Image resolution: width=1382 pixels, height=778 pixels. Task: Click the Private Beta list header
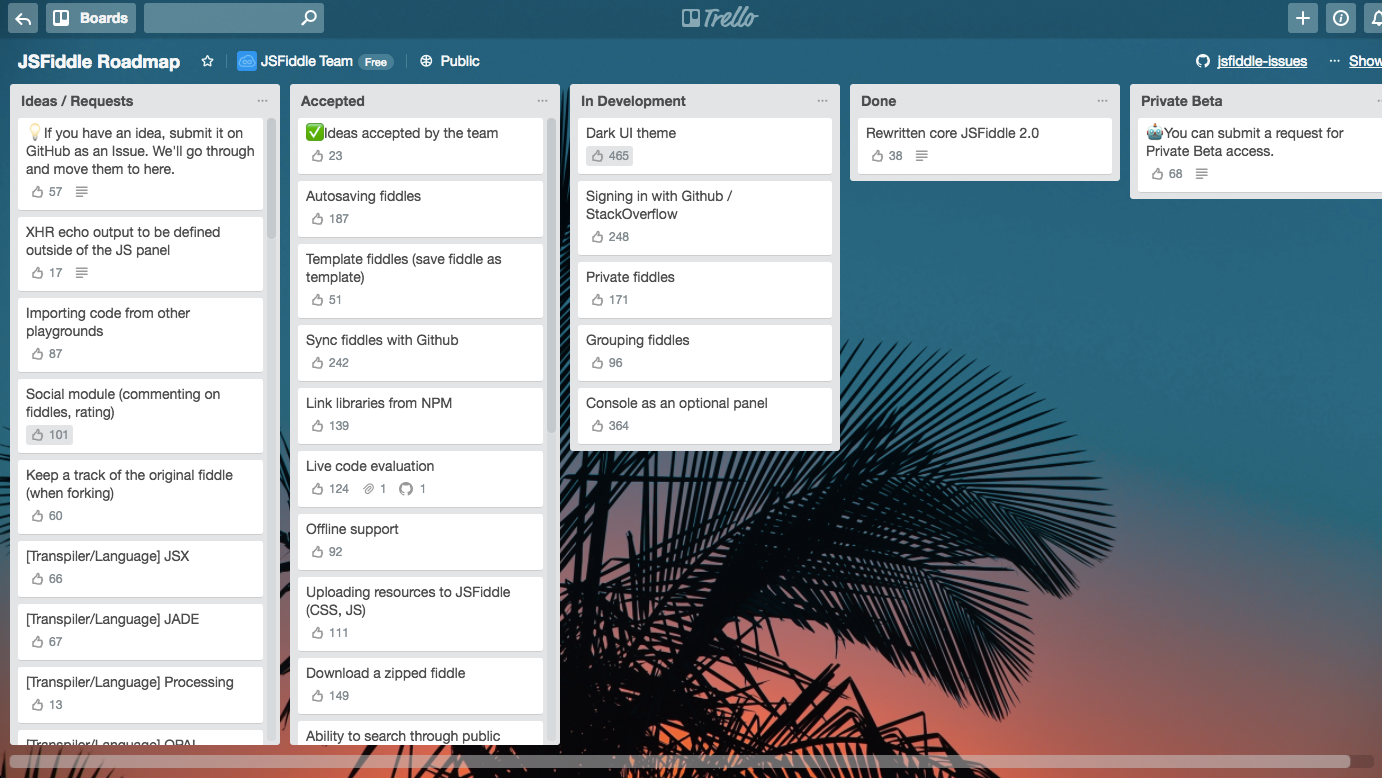click(1182, 101)
